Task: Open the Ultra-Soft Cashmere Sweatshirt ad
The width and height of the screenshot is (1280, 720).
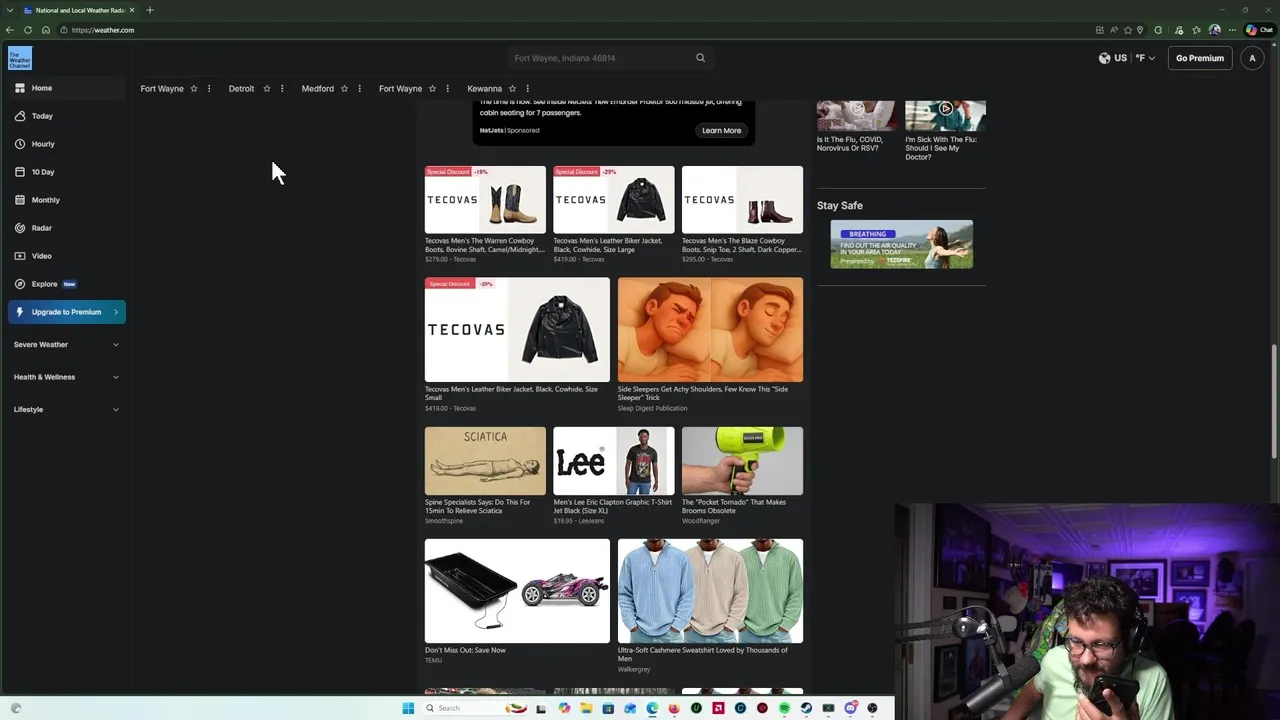Action: [x=710, y=605]
